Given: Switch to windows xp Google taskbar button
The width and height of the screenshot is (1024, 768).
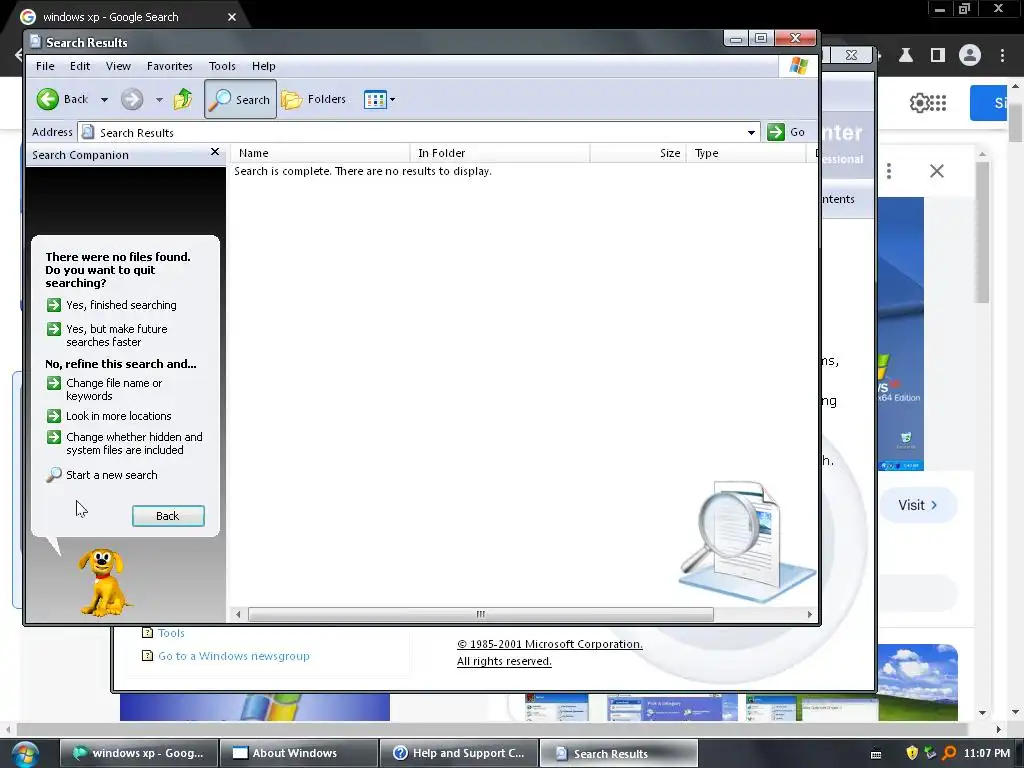Looking at the screenshot, I should (x=138, y=753).
